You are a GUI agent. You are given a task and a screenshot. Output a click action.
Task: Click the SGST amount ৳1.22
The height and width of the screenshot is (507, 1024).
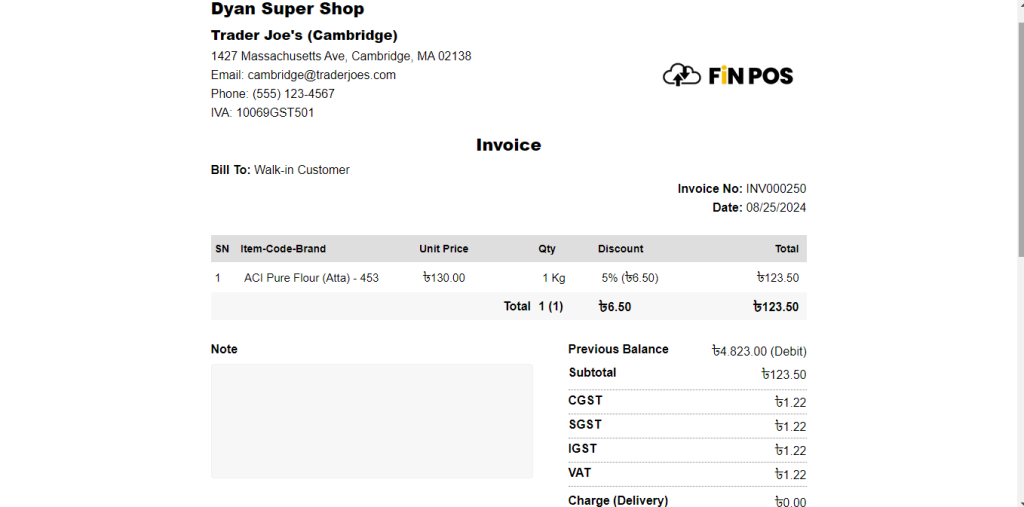[x=791, y=427]
